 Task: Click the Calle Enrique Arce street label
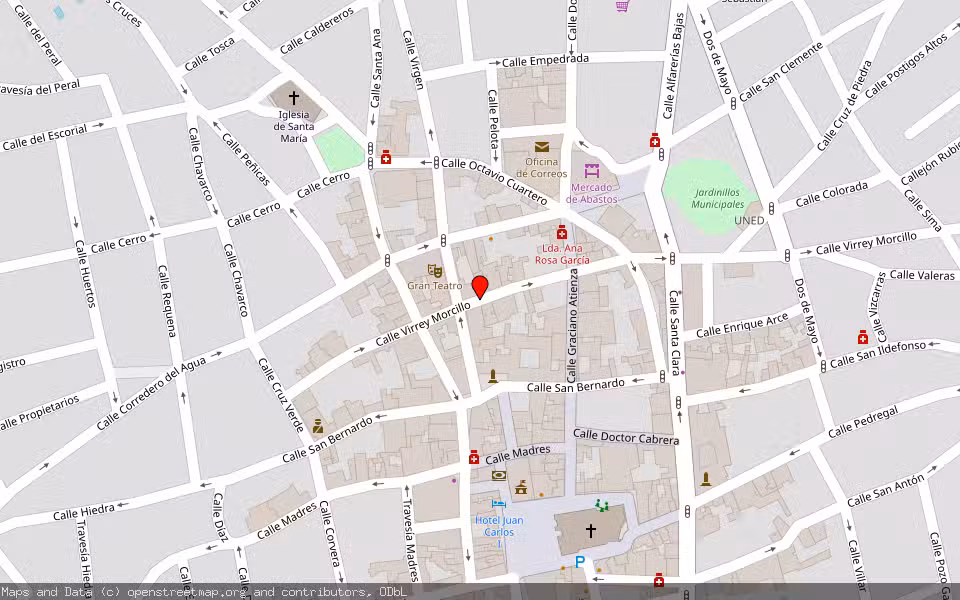743,326
